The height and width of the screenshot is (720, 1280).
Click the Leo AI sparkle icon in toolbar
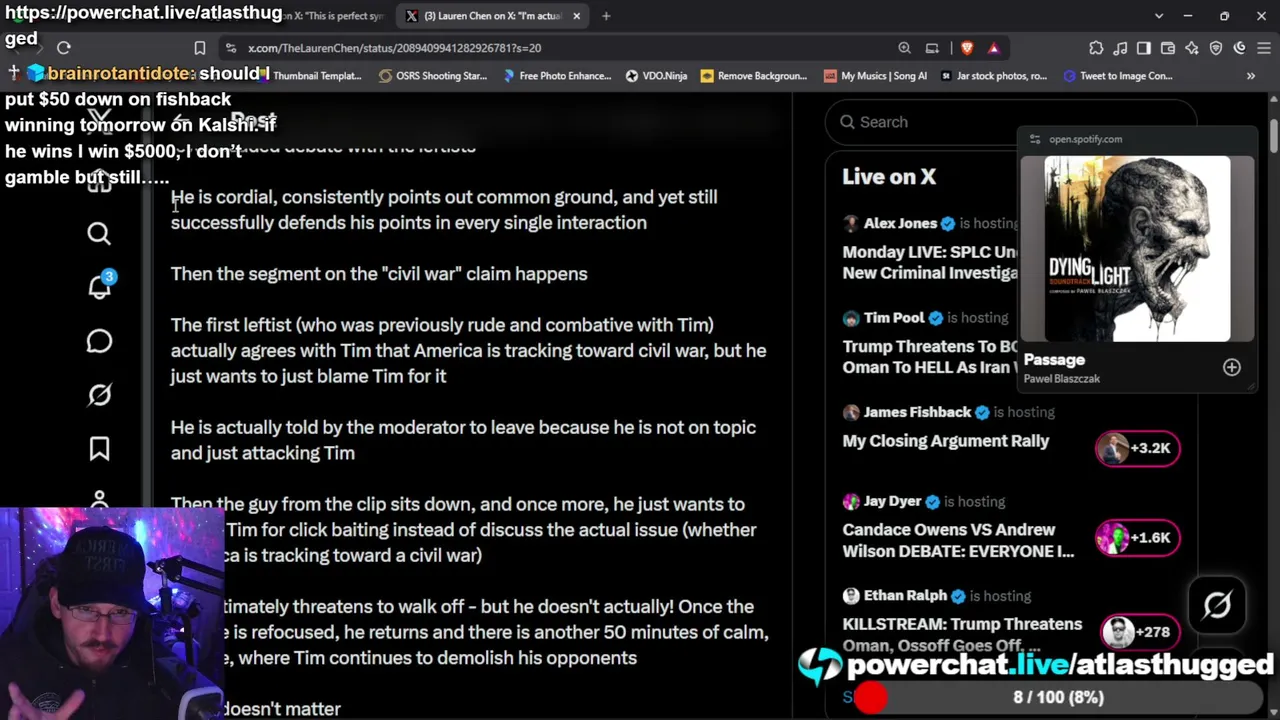tap(1192, 47)
